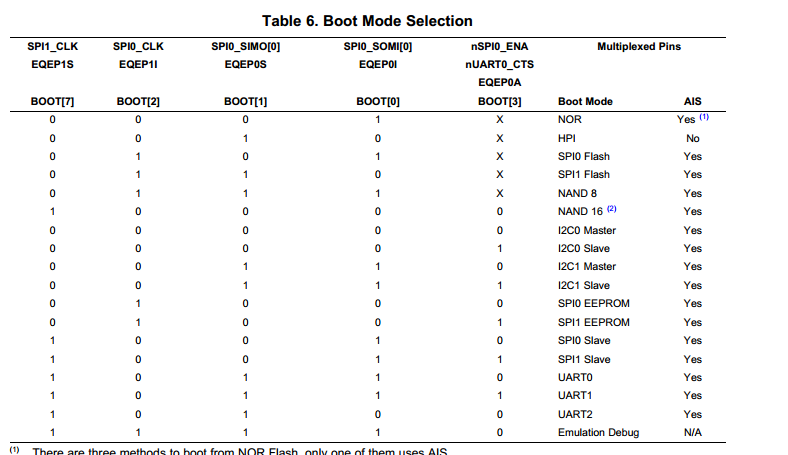The width and height of the screenshot is (788, 455).
Task: Click the Emulation Debug boot mode text
Action: point(598,432)
